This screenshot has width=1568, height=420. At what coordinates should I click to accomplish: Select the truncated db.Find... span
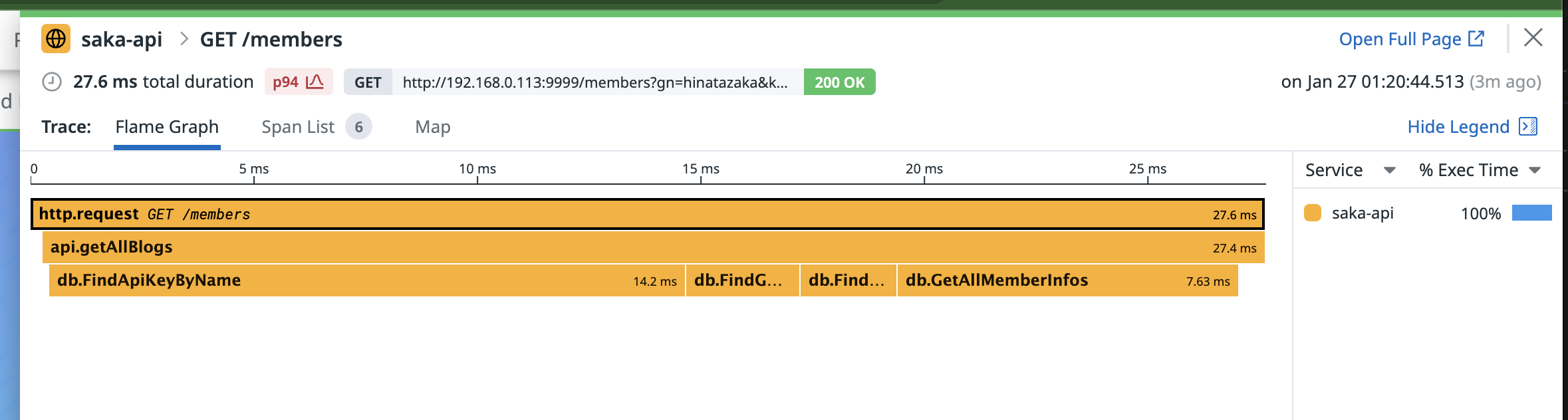click(849, 280)
